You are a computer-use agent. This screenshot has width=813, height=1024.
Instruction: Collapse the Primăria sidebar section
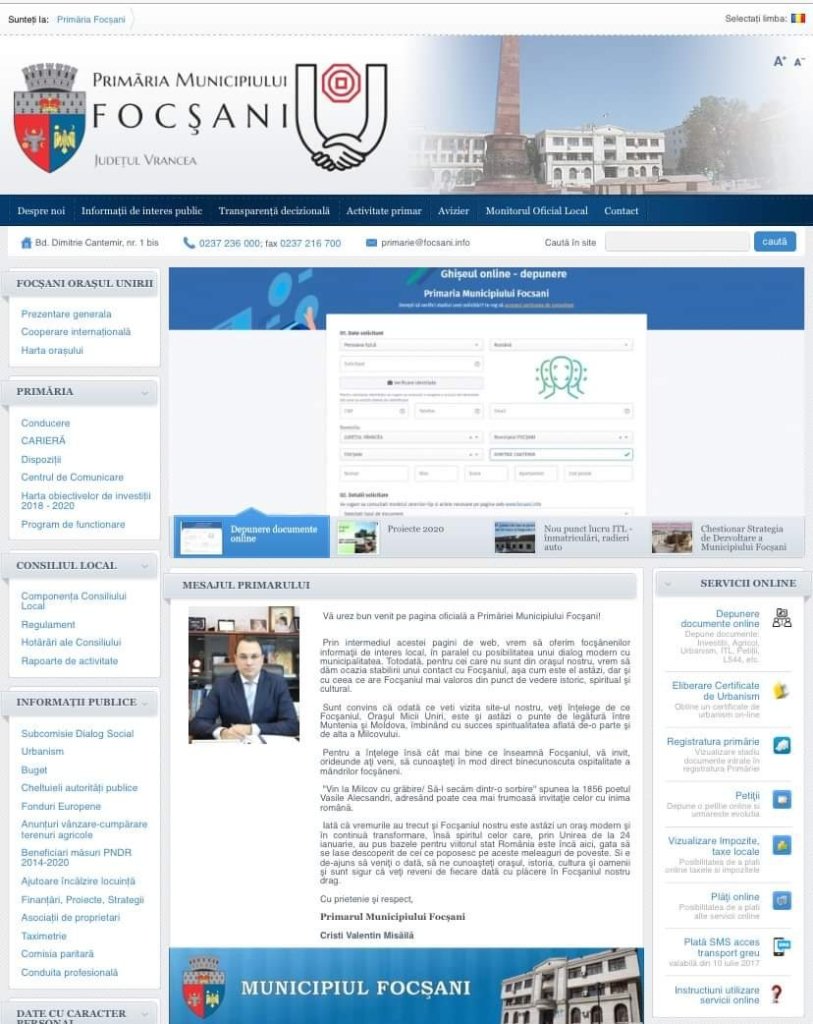[x=145, y=392]
